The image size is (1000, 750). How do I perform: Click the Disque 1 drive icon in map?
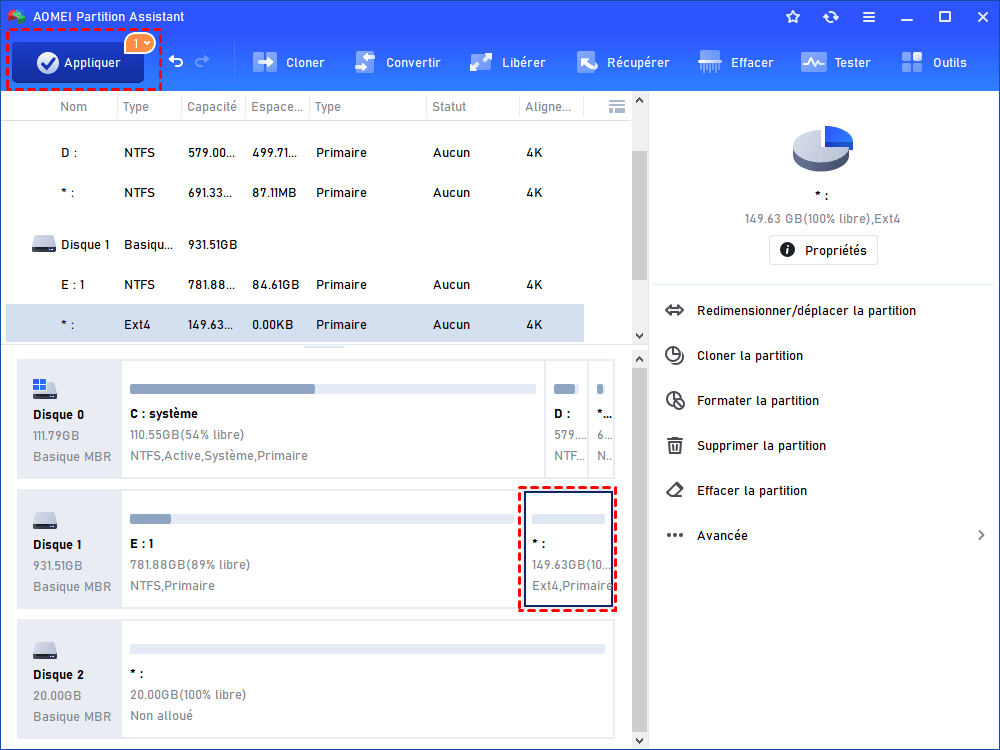pos(45,520)
